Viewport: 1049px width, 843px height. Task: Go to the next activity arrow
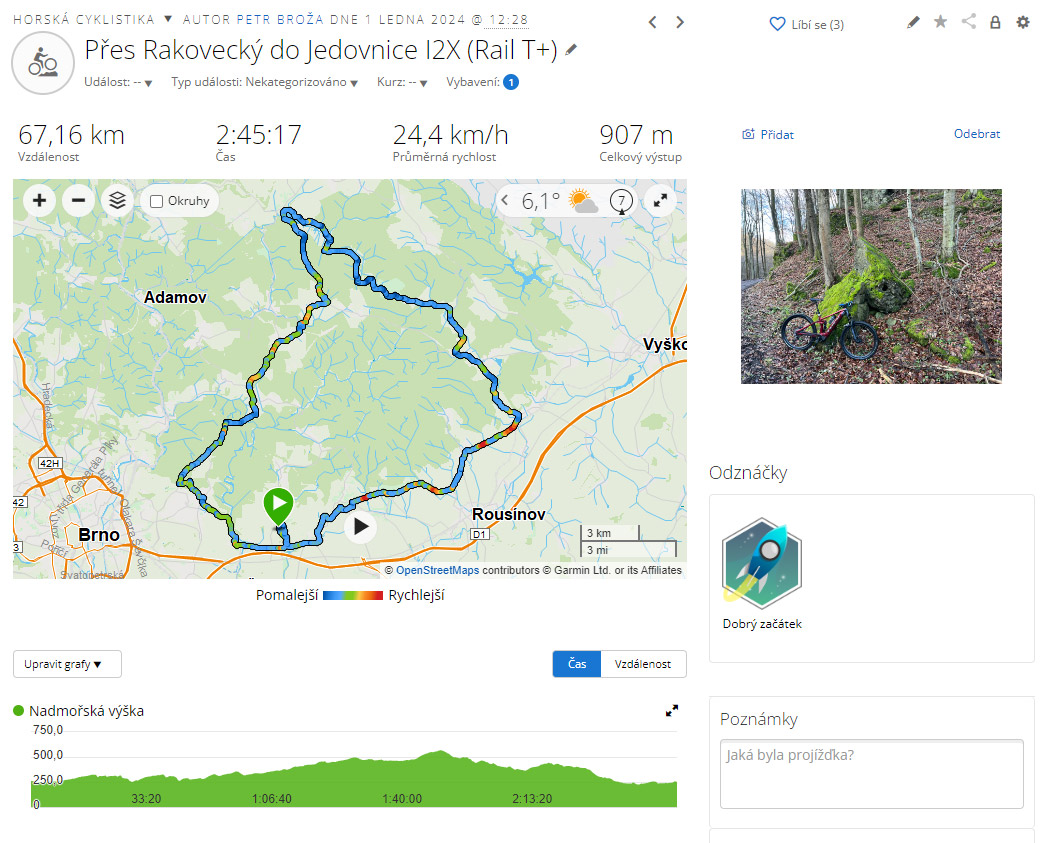[680, 23]
